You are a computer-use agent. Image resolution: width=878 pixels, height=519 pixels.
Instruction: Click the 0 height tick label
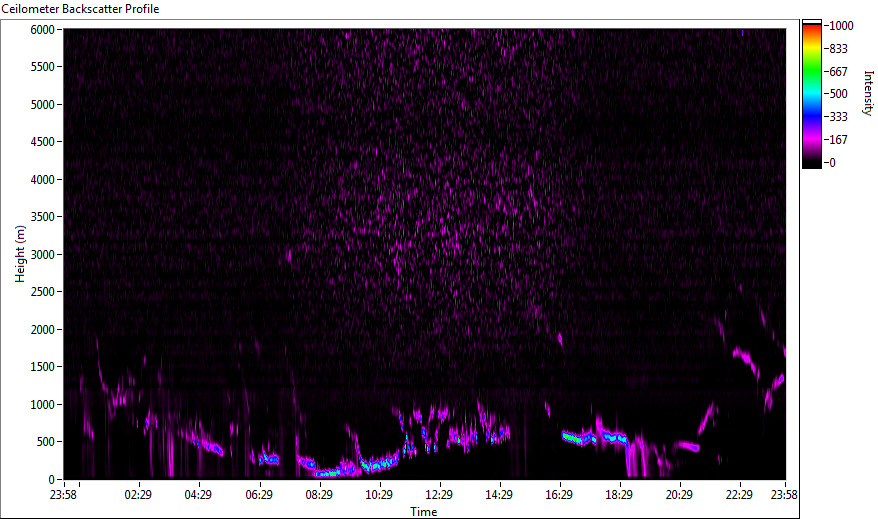point(52,480)
